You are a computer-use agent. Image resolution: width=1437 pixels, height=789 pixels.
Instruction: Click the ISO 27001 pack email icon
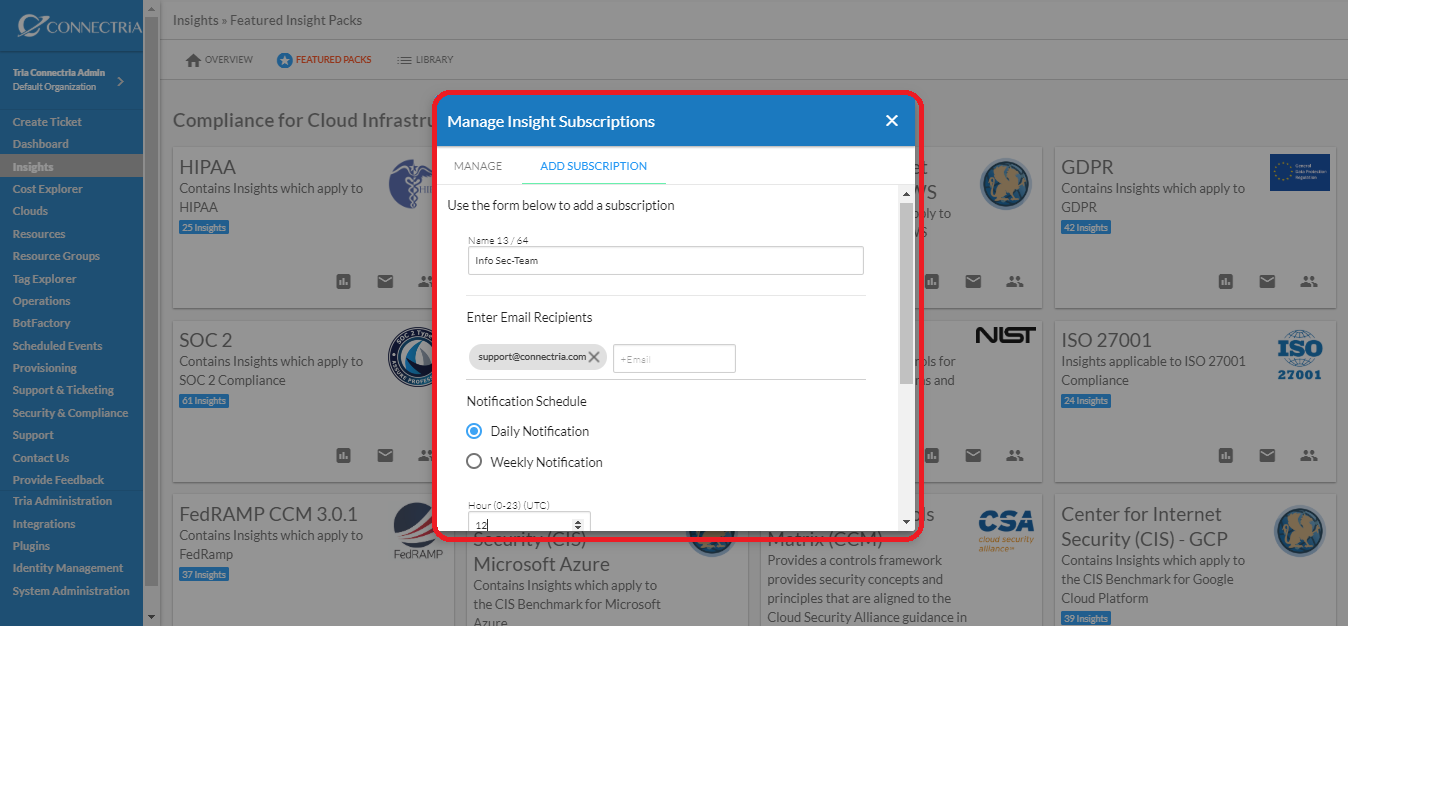coord(1267,455)
